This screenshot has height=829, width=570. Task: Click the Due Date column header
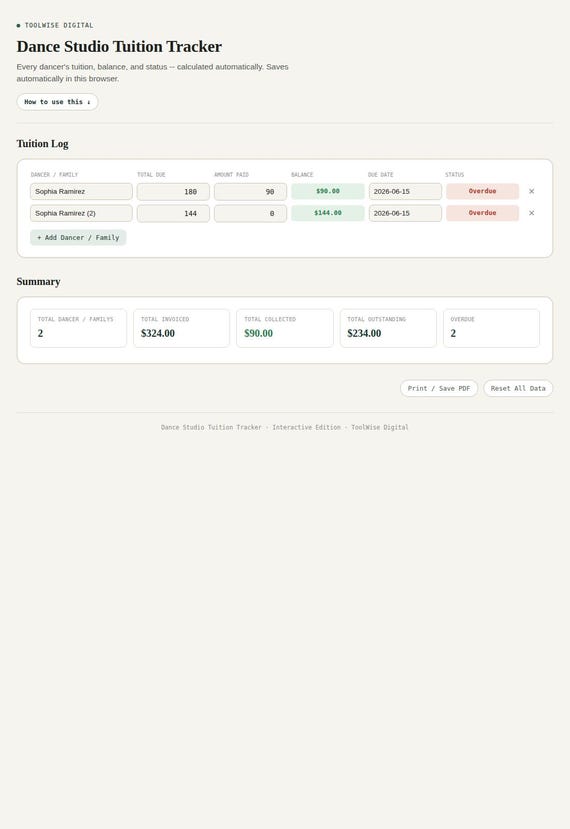[381, 174]
